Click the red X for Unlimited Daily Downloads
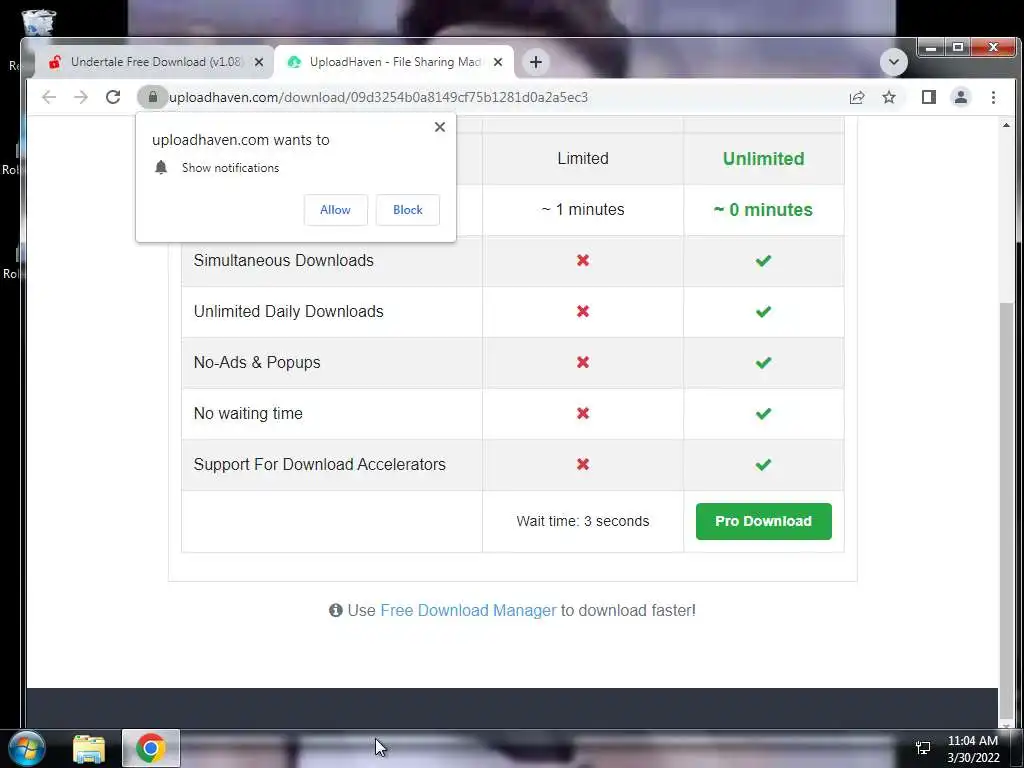The width and height of the screenshot is (1024, 768). pyautogui.click(x=583, y=311)
